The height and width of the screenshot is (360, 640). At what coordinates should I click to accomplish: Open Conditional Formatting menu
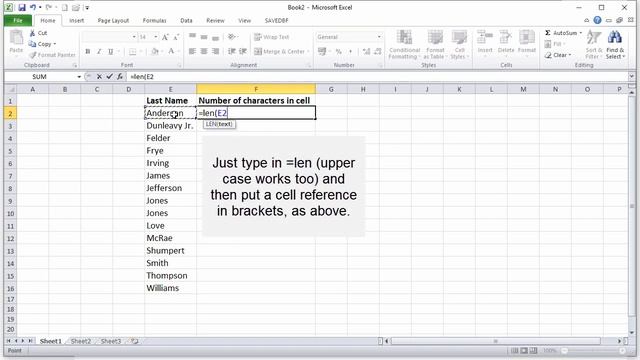404,44
